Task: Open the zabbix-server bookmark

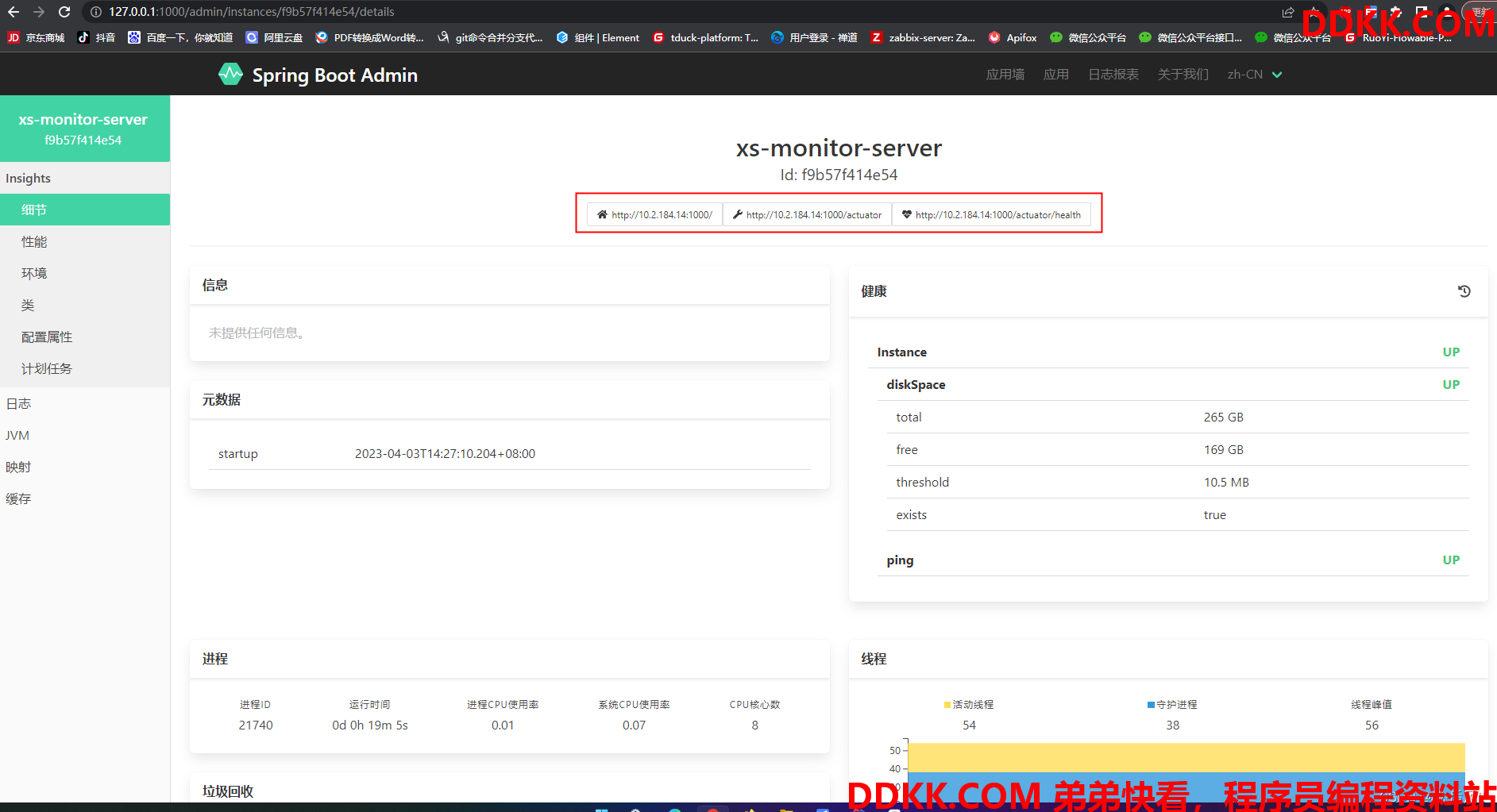Action: tap(923, 37)
